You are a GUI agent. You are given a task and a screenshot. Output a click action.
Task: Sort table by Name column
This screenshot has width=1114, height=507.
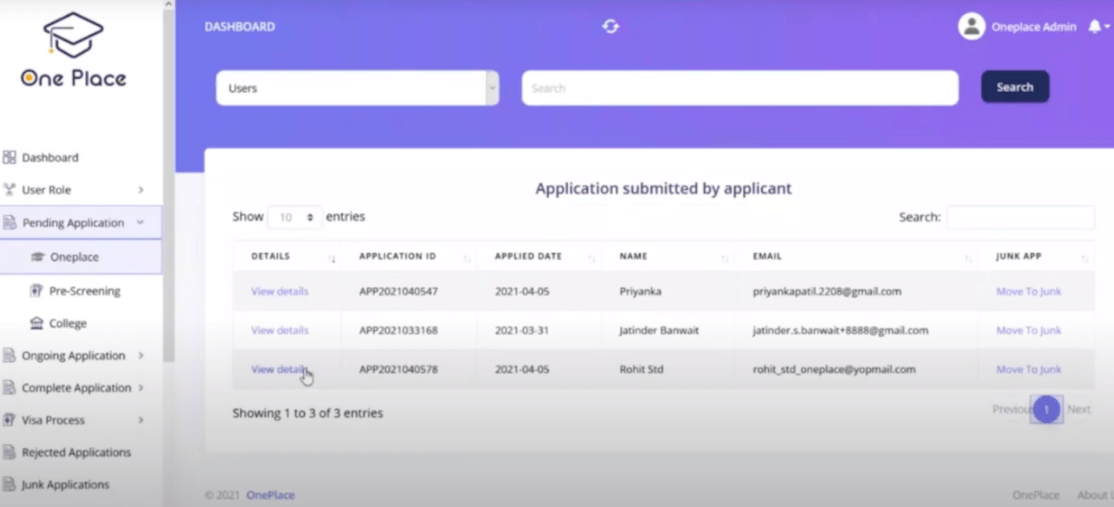[x=670, y=257]
